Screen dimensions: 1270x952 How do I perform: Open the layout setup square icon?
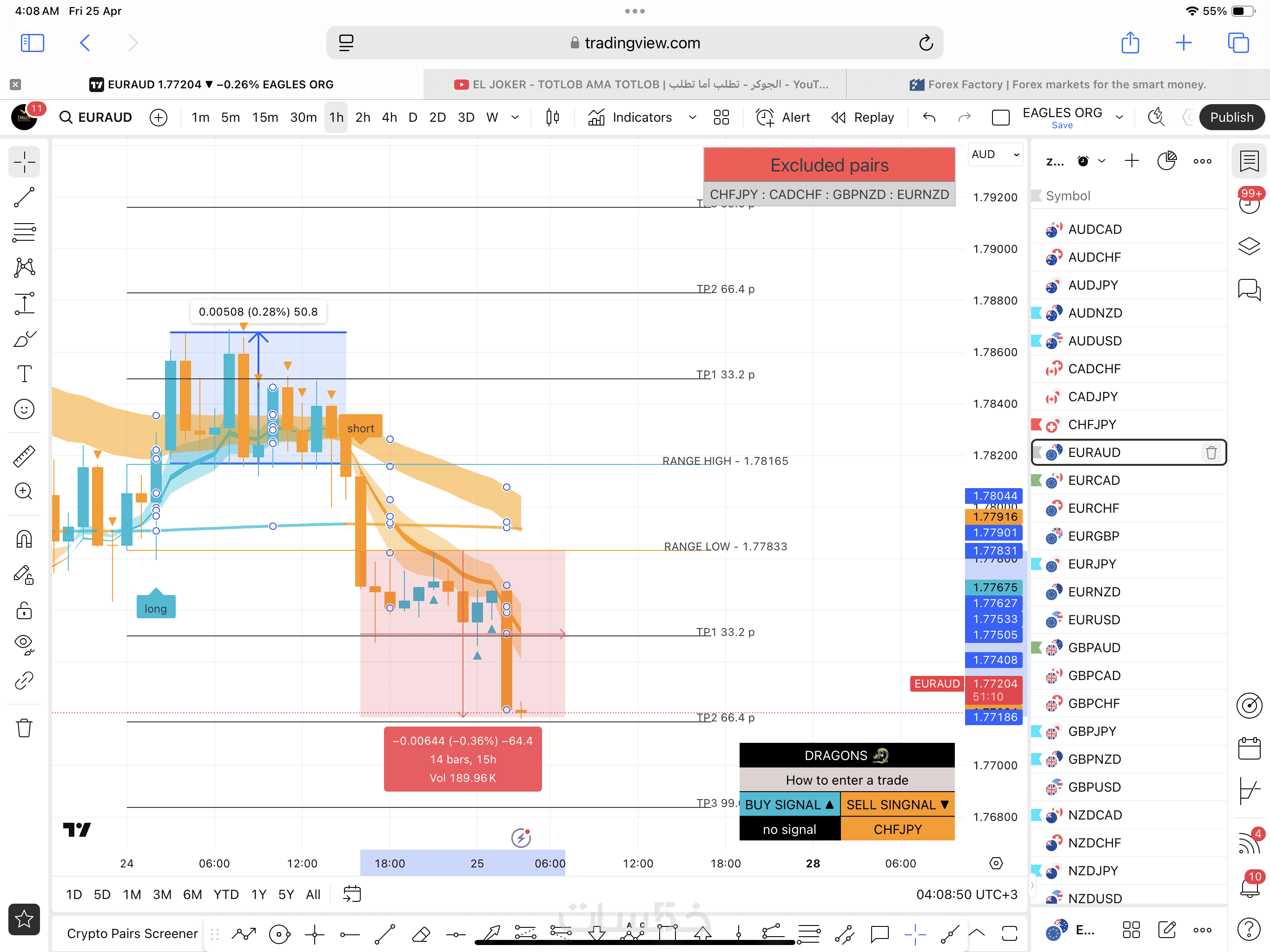pos(1001,117)
